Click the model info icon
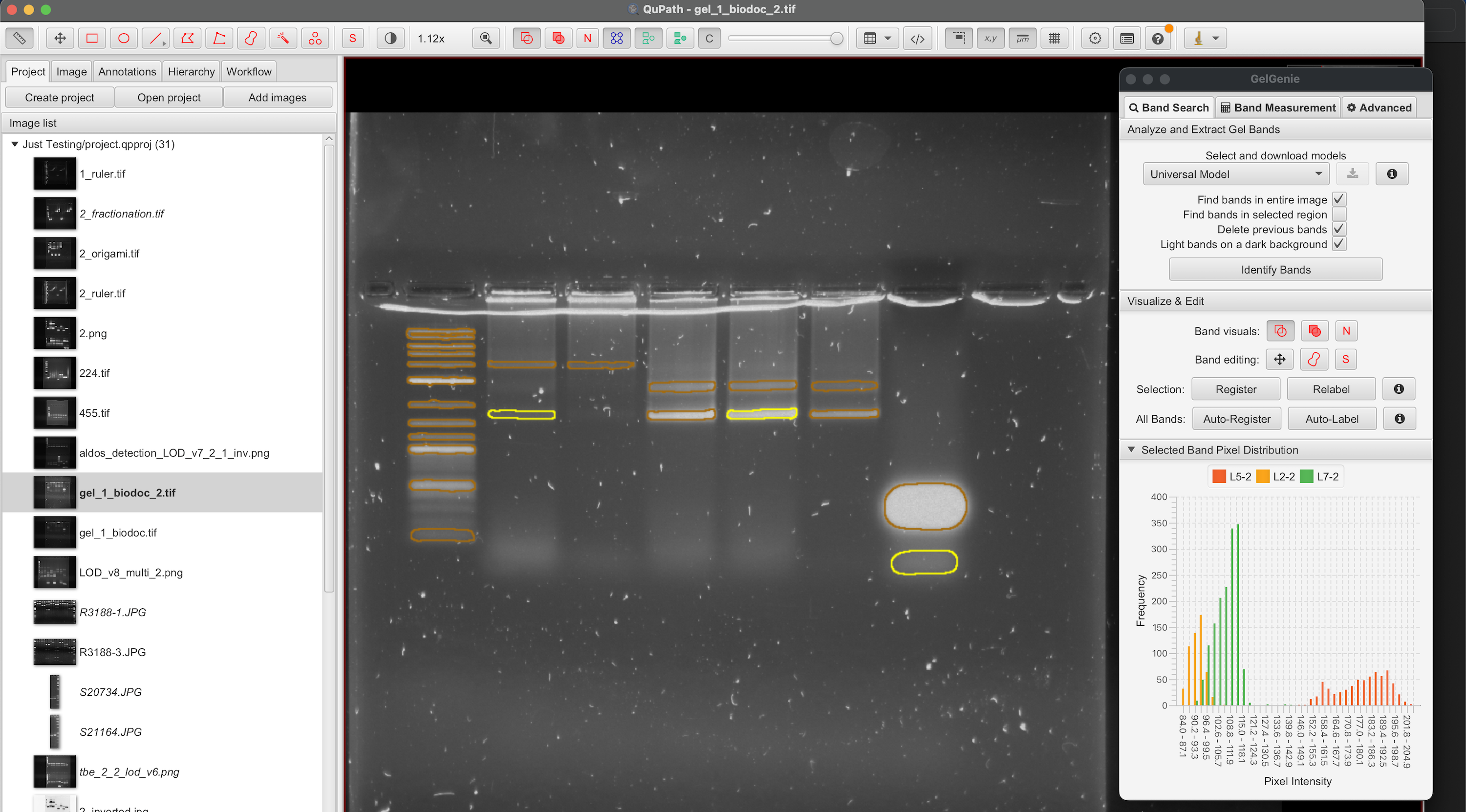This screenshot has height=812, width=1466. coord(1392,174)
